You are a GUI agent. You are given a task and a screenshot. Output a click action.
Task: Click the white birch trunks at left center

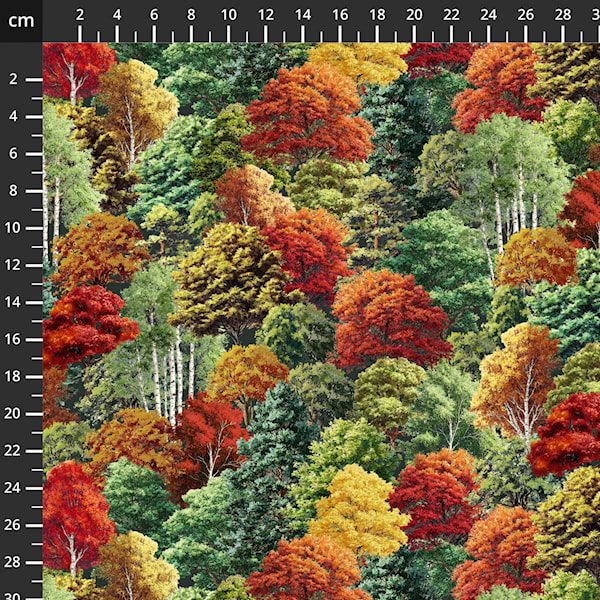(170, 379)
